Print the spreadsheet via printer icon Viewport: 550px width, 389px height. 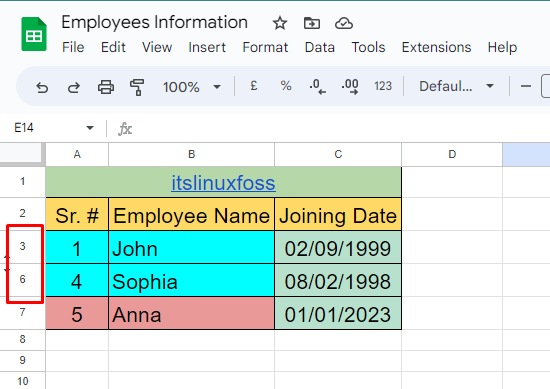(x=106, y=87)
